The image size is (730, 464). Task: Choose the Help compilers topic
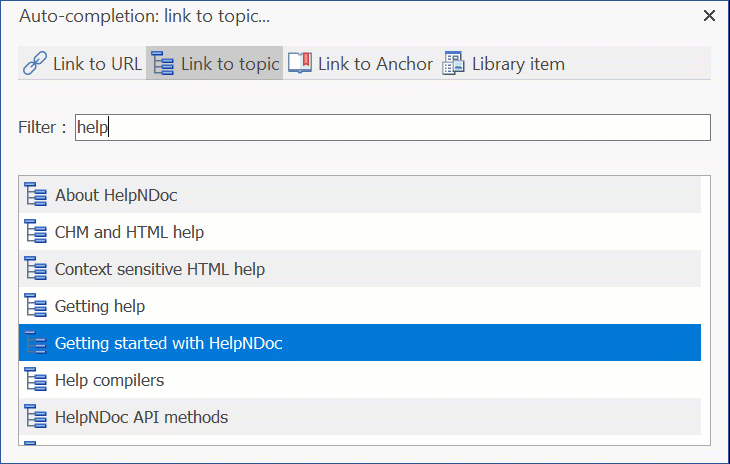[360, 379]
